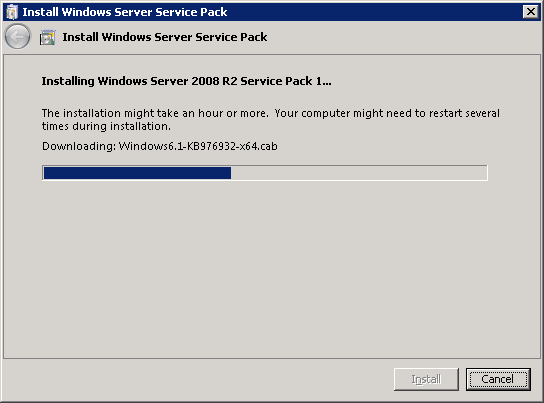The height and width of the screenshot is (403, 544).
Task: Click the blank footer area left of Install
Action: pyautogui.click(x=198, y=379)
